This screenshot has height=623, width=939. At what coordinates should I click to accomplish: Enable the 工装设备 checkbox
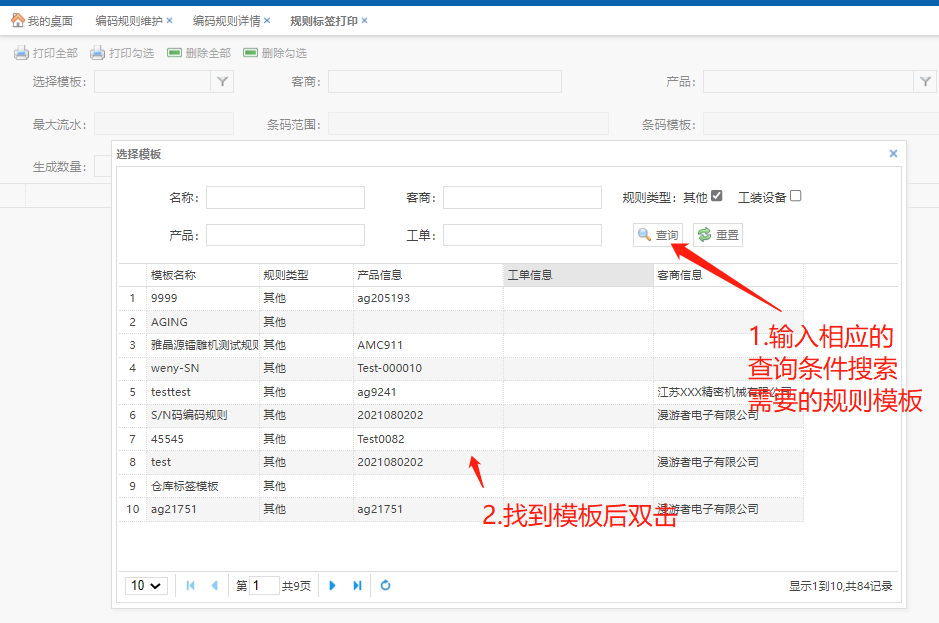click(x=796, y=196)
